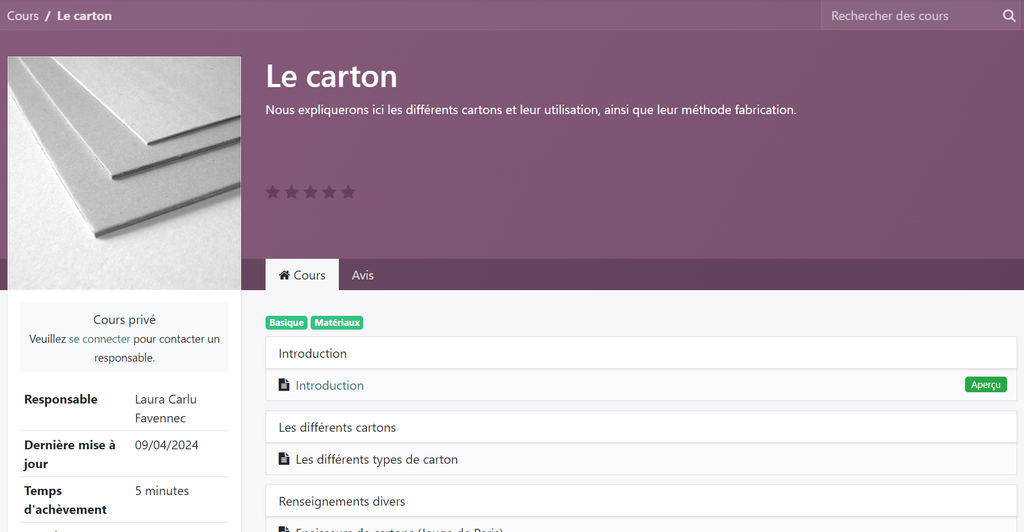The width and height of the screenshot is (1024, 532).
Task: Click the 'Dernière mise à jour' label
Action: point(70,454)
